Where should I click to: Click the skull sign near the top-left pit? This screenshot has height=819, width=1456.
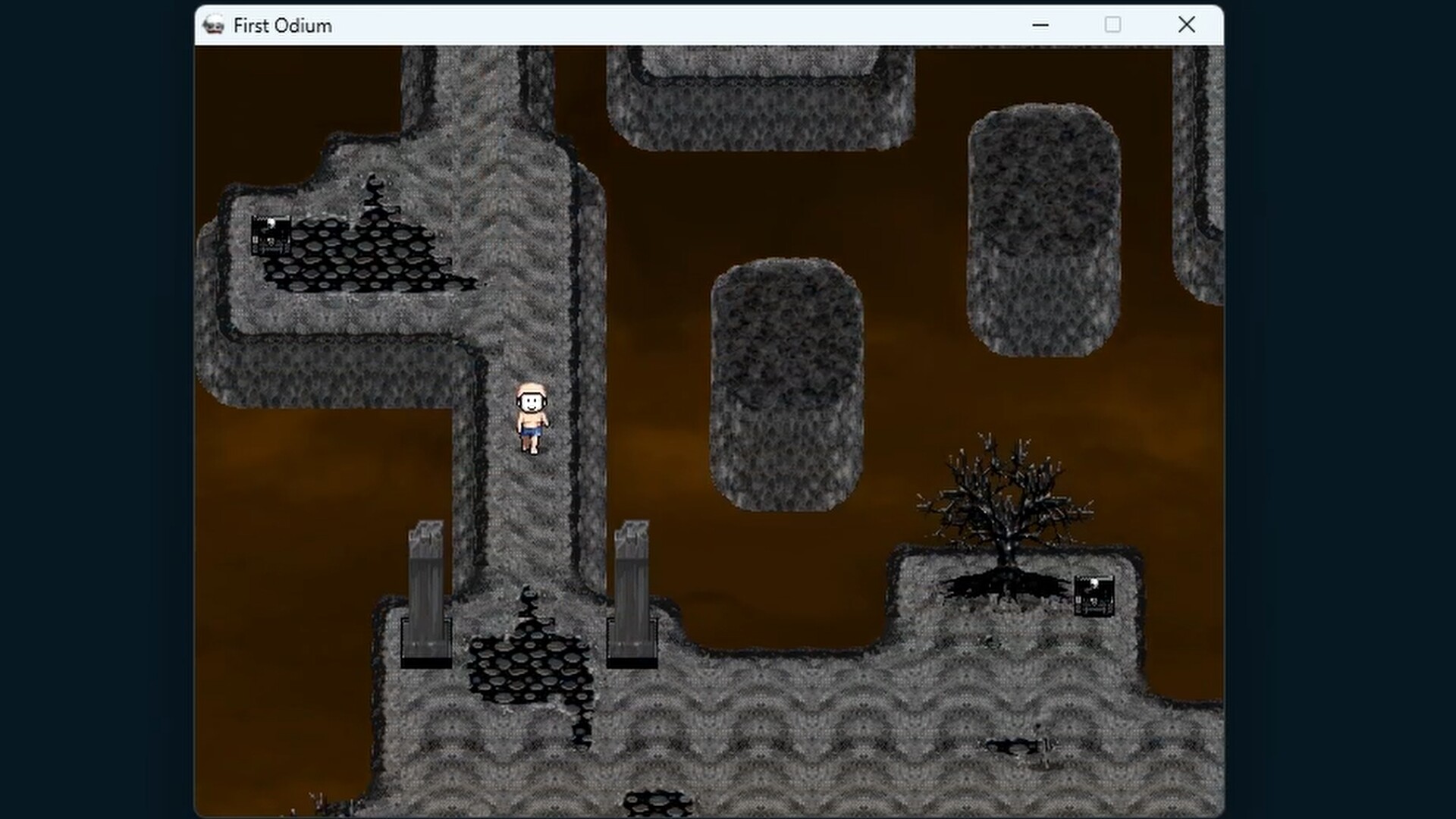pyautogui.click(x=271, y=234)
